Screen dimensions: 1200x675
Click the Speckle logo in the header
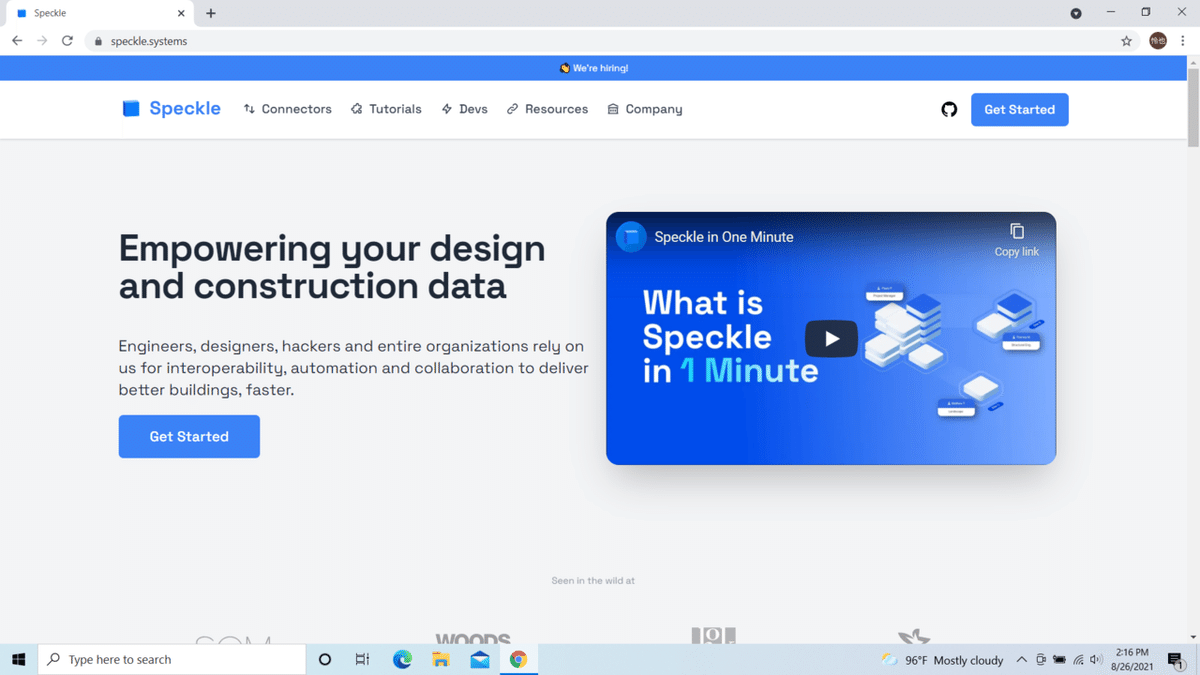(171, 109)
